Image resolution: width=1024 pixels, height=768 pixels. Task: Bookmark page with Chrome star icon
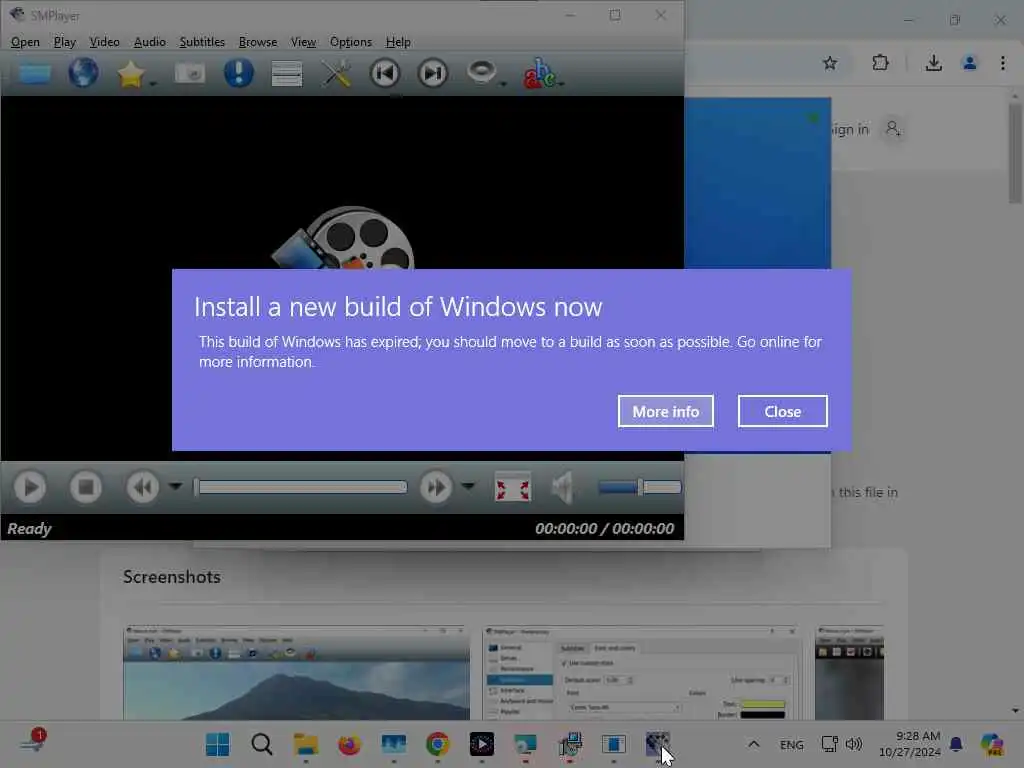(829, 63)
